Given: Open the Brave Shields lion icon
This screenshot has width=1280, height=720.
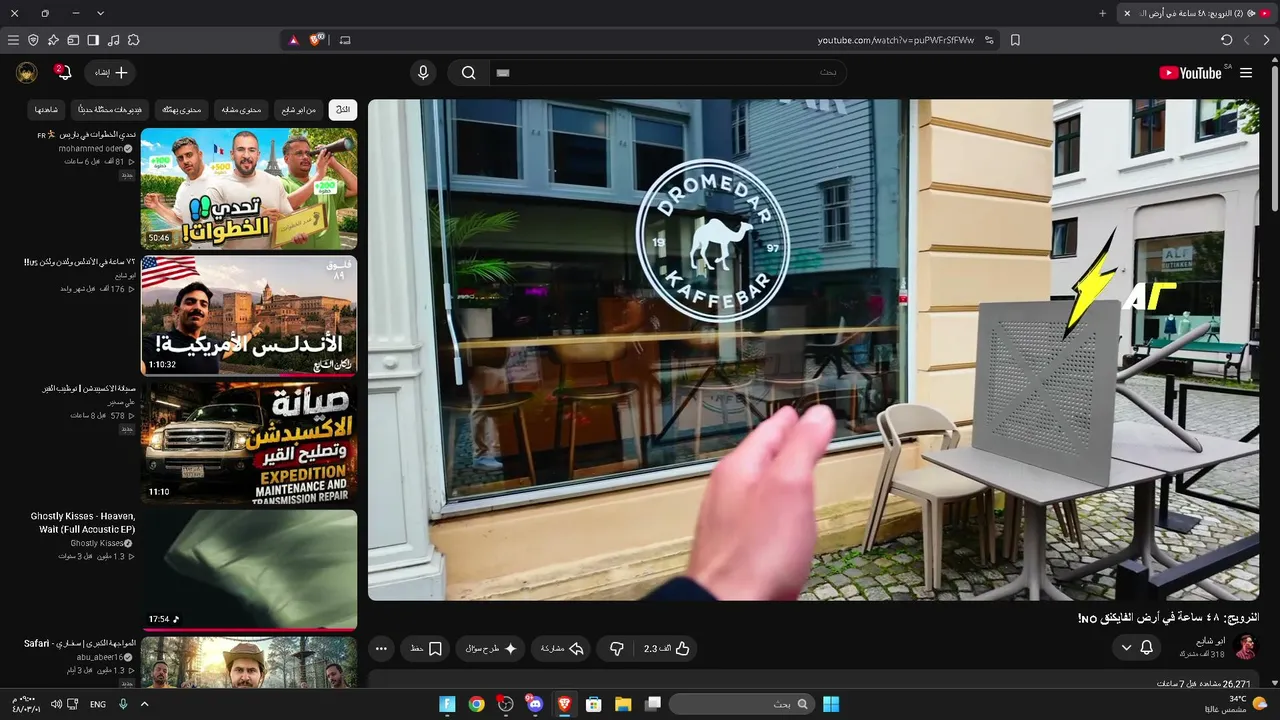Looking at the screenshot, I should tap(317, 40).
